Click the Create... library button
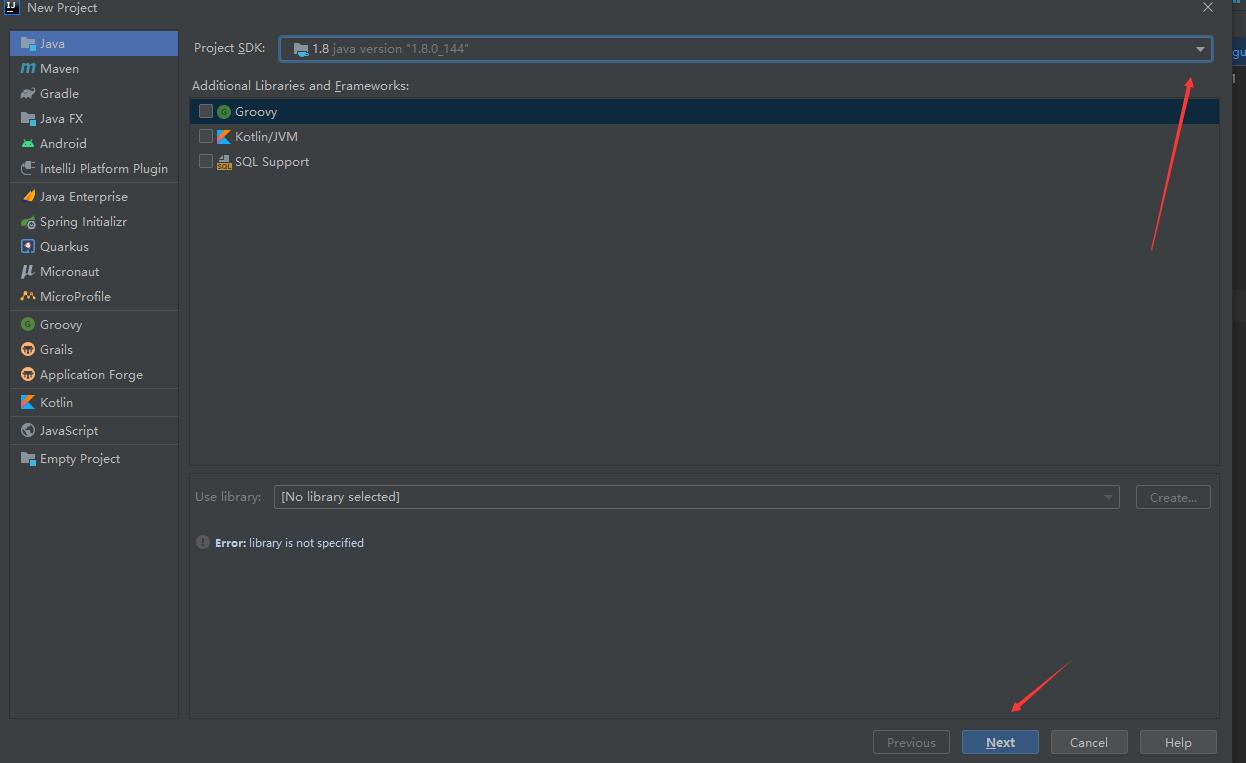The width and height of the screenshot is (1246, 763). [1173, 497]
